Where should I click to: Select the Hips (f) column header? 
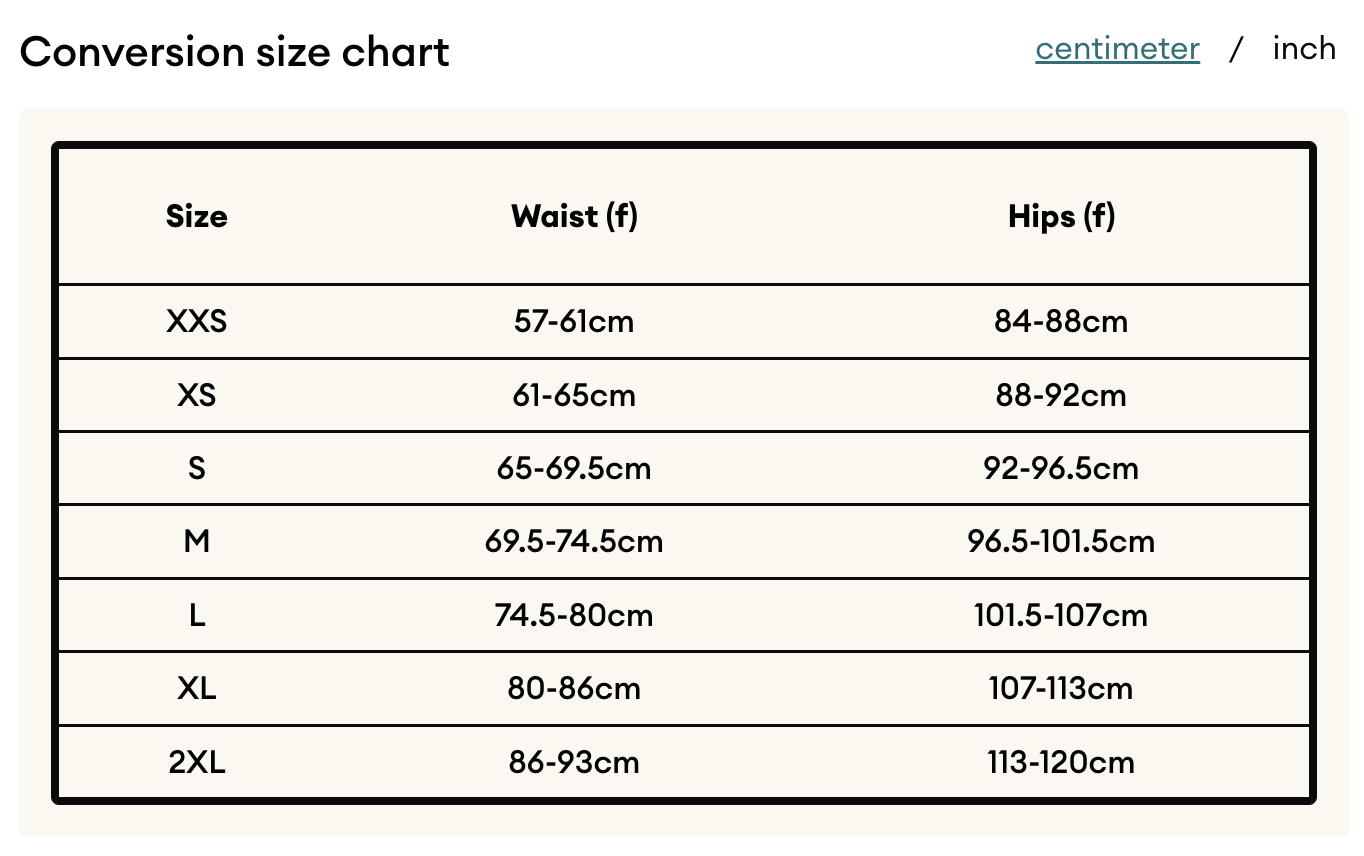1061,216
